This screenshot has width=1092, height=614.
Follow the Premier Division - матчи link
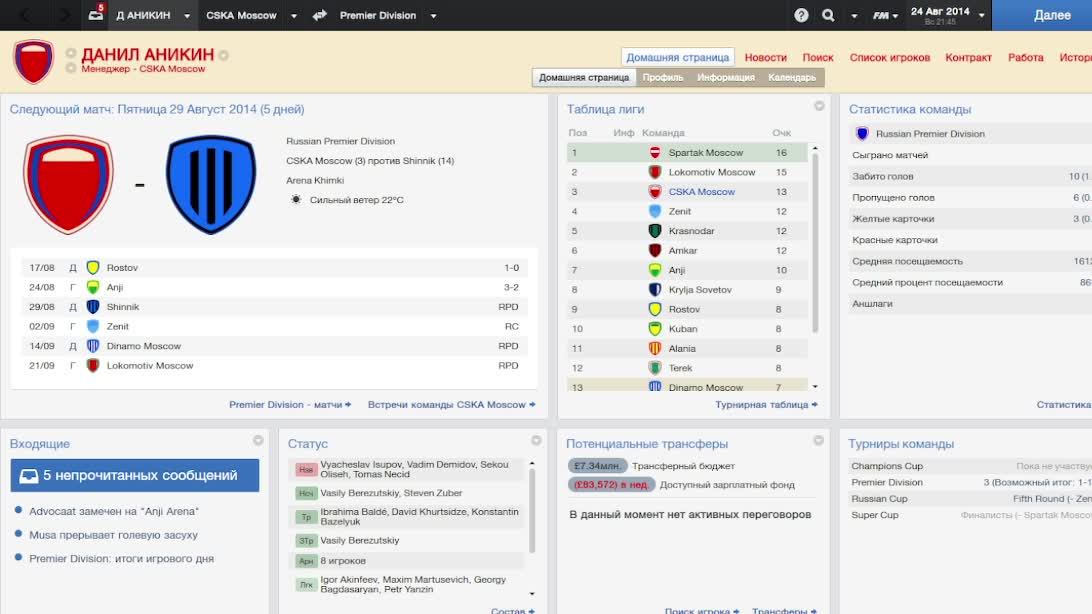pyautogui.click(x=290, y=404)
